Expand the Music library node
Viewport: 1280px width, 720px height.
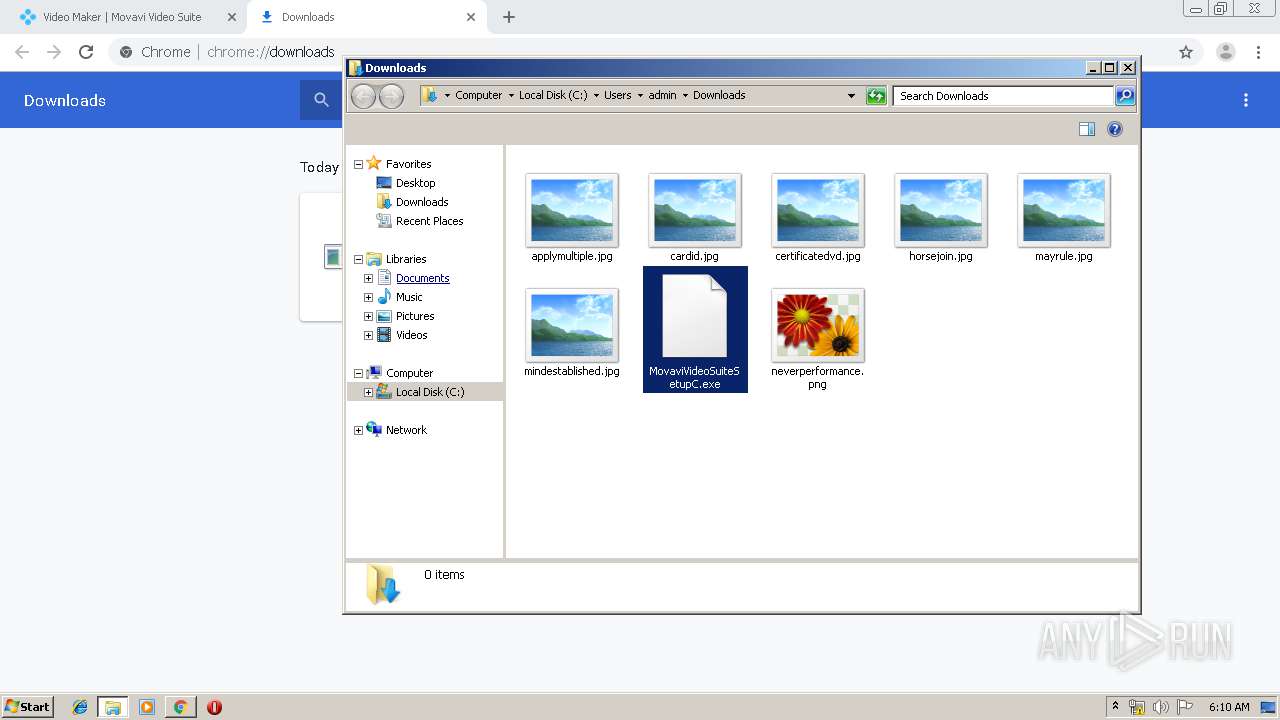tap(368, 297)
